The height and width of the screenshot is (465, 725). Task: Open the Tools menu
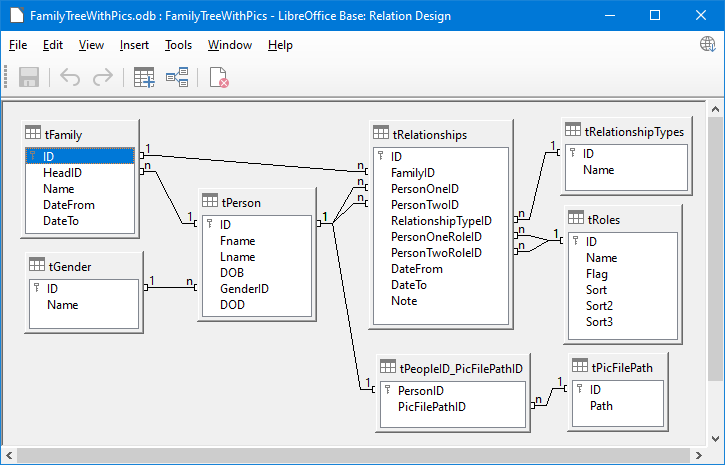coord(178,45)
